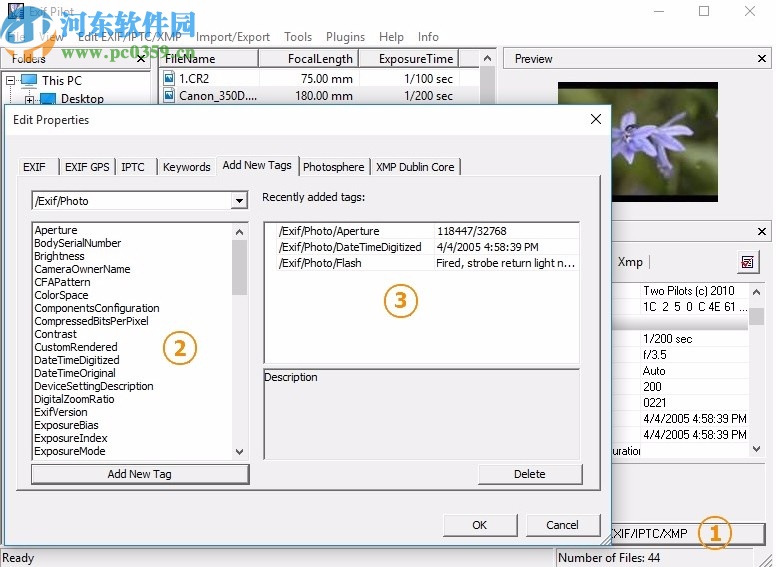Select Aperture in the tag list
This screenshot has width=776, height=567.
56,230
